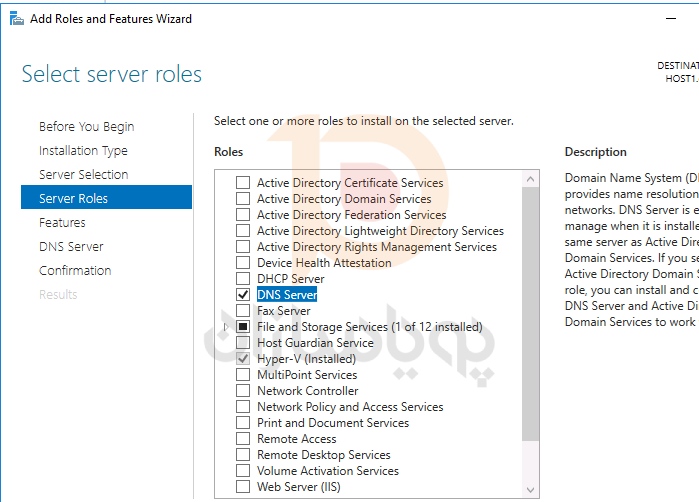This screenshot has height=502, width=699.
Task: Click the roles list scroll-down arrow
Action: [530, 490]
